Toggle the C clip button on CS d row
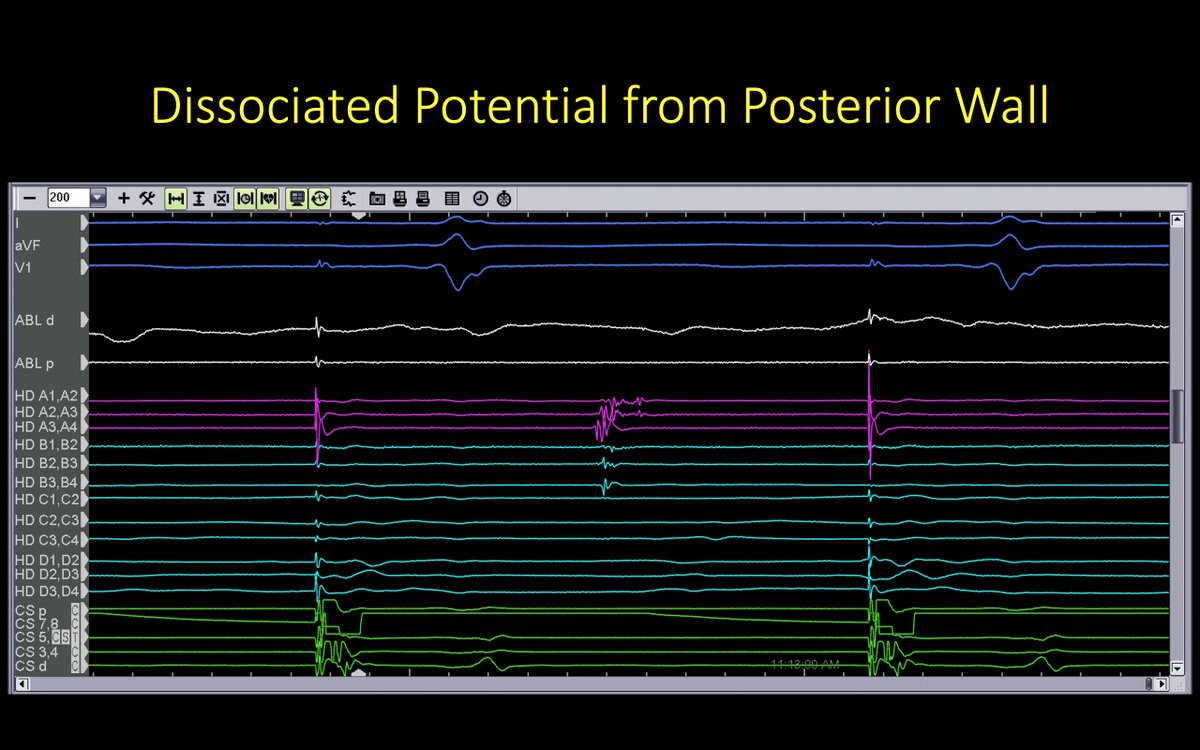The image size is (1200, 750). tap(75, 665)
